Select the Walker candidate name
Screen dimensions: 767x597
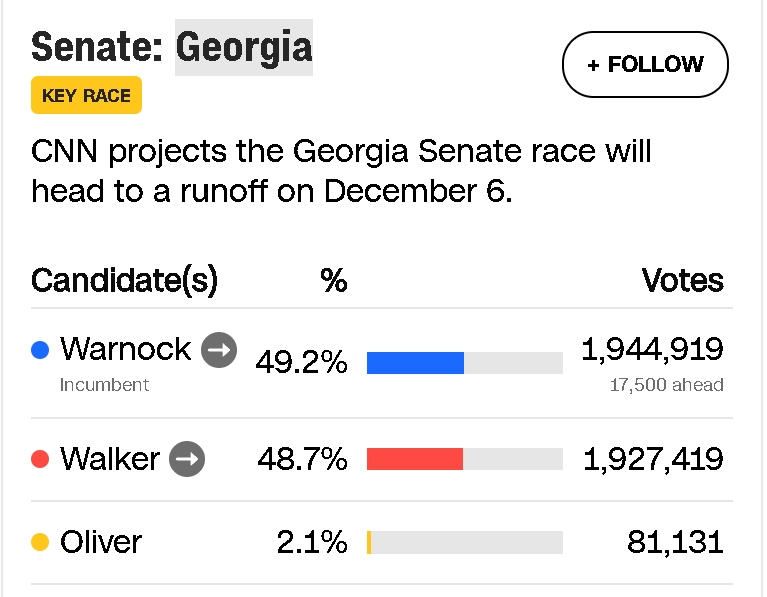[x=110, y=459]
